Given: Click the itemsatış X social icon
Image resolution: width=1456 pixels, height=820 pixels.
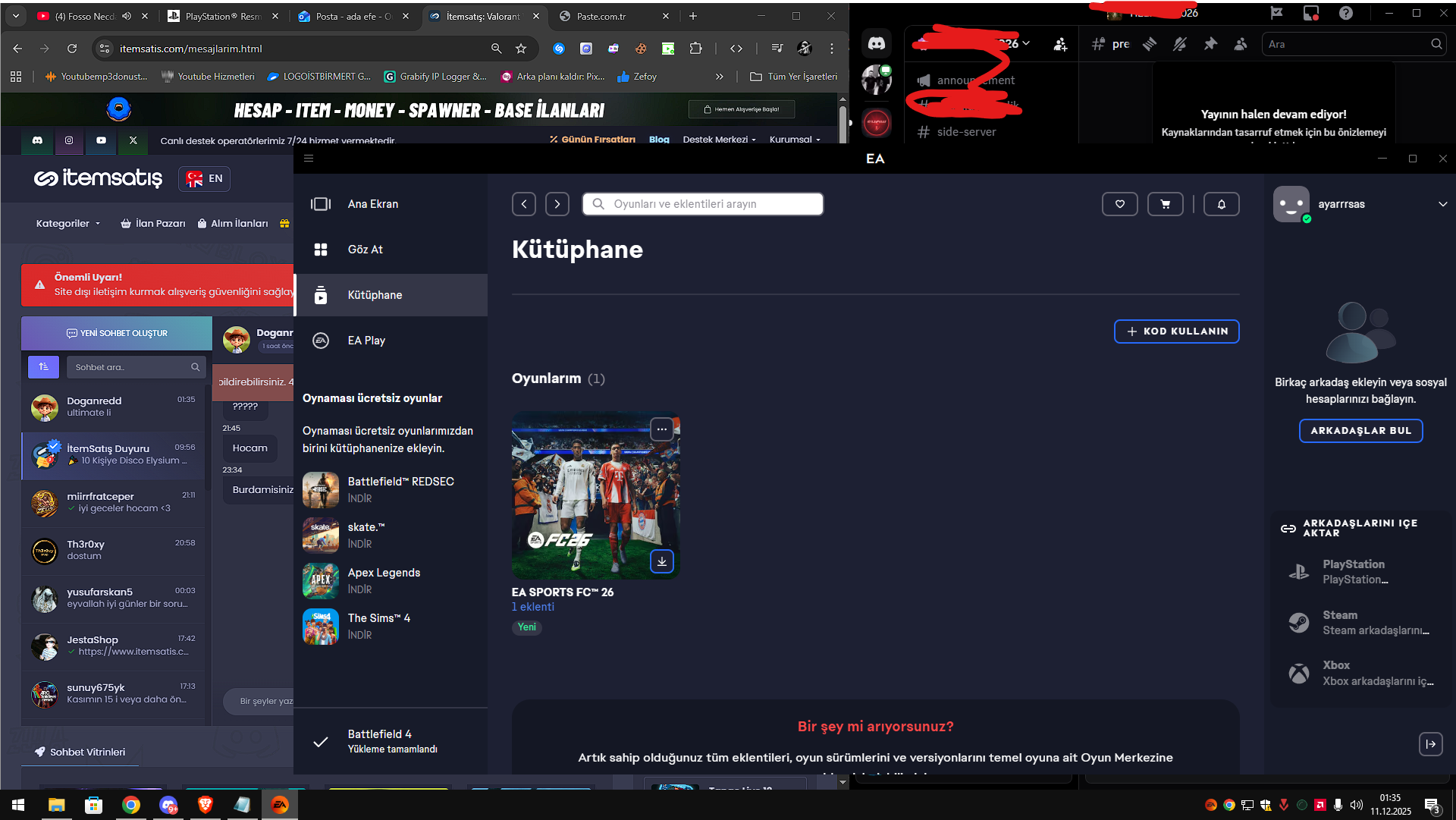Looking at the screenshot, I should (x=133, y=140).
